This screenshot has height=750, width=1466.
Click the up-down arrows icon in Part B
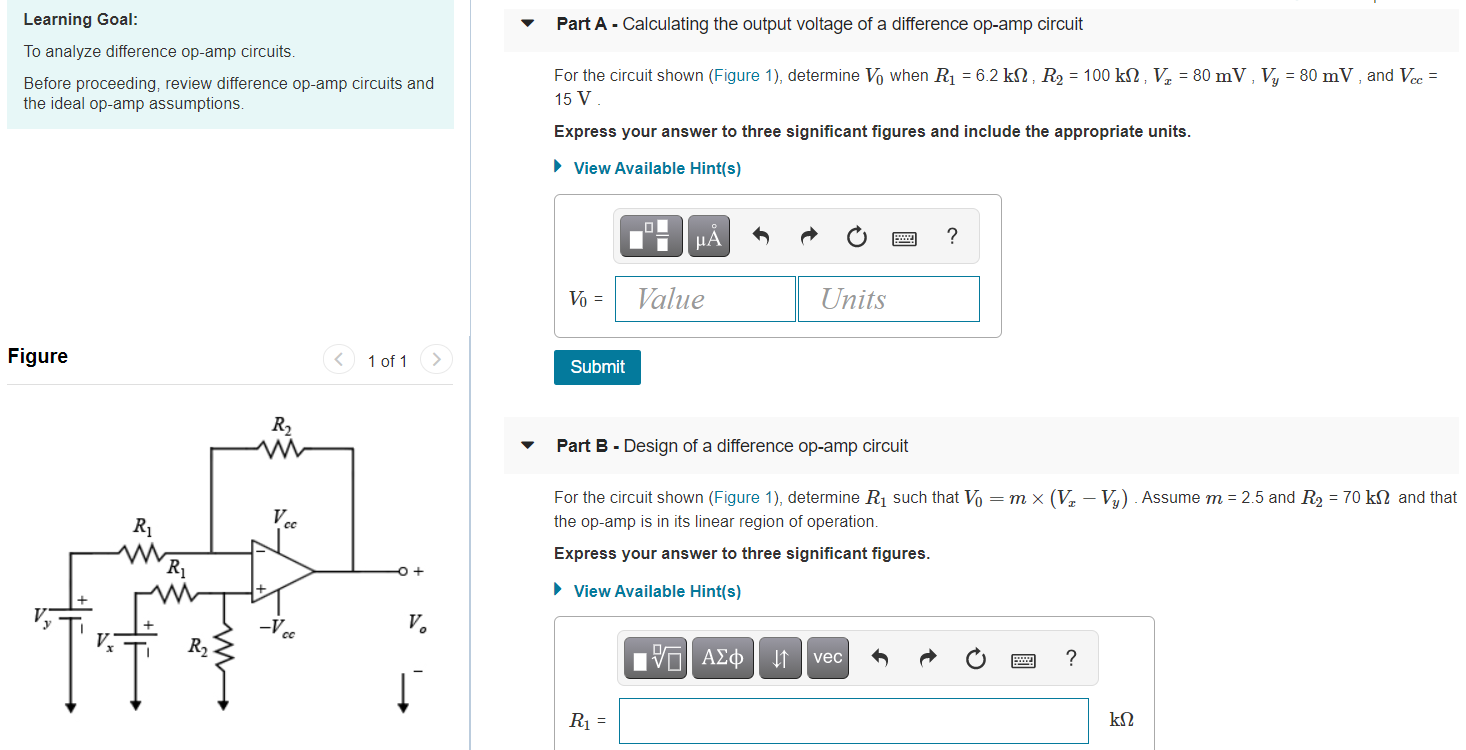[x=780, y=657]
